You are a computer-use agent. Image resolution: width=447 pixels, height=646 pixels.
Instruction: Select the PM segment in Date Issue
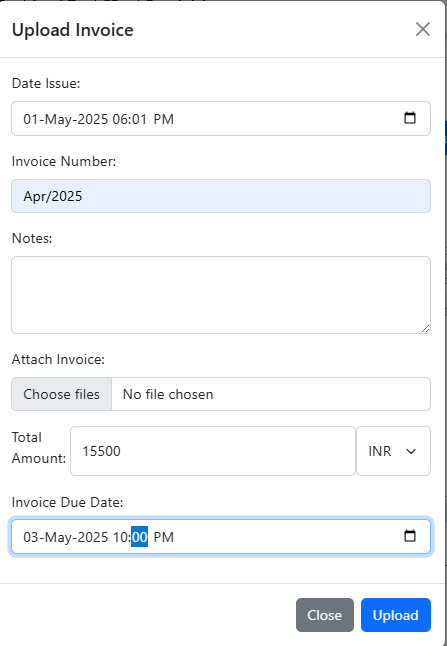tap(164, 119)
